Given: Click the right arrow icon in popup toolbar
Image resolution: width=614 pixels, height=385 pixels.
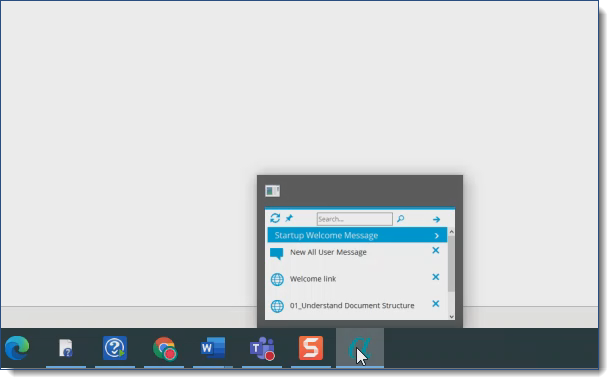Looking at the screenshot, I should (x=436, y=219).
